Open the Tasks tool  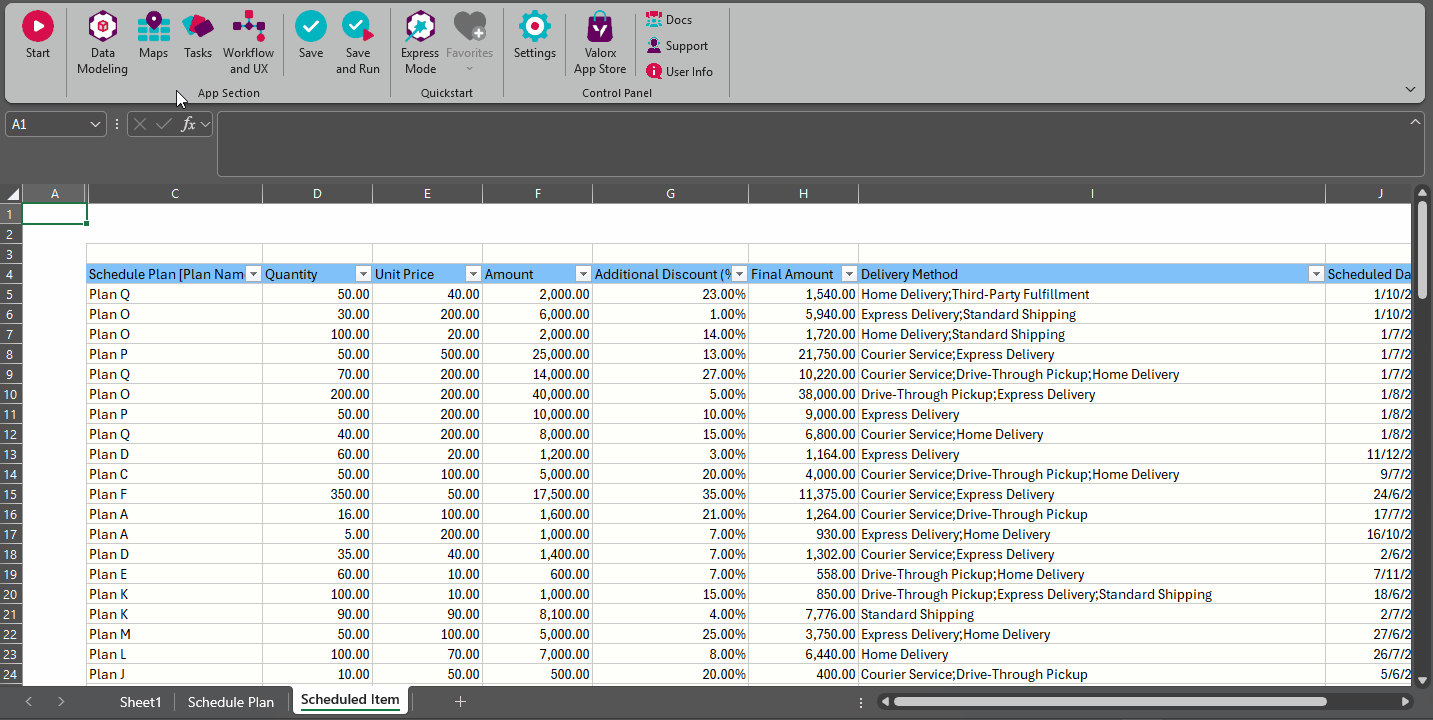(x=198, y=27)
